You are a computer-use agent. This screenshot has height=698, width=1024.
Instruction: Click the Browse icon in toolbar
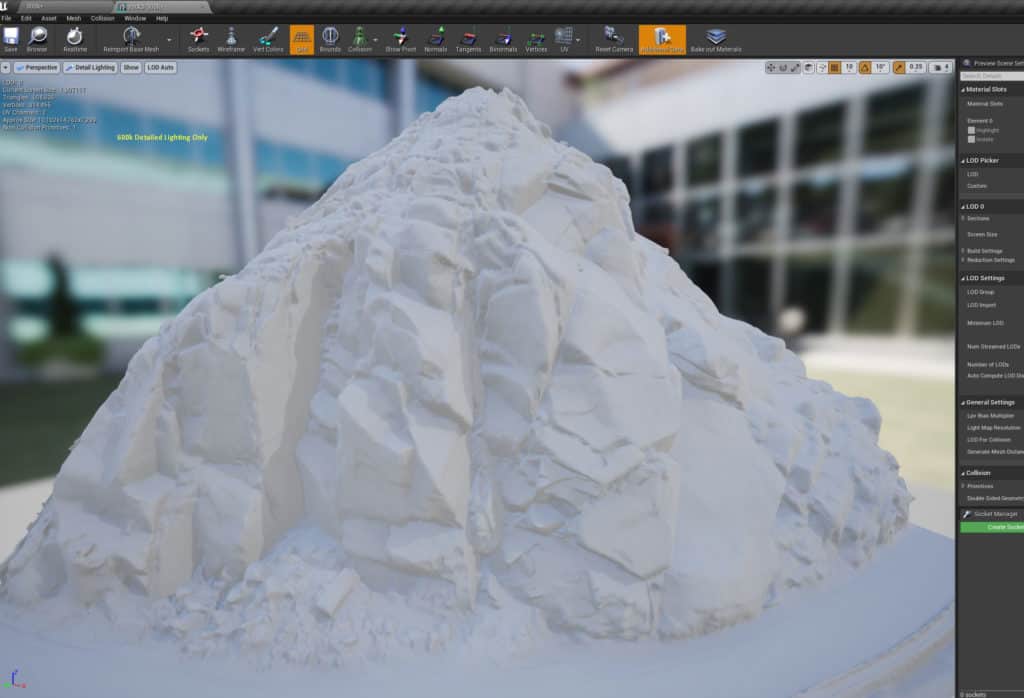37,39
